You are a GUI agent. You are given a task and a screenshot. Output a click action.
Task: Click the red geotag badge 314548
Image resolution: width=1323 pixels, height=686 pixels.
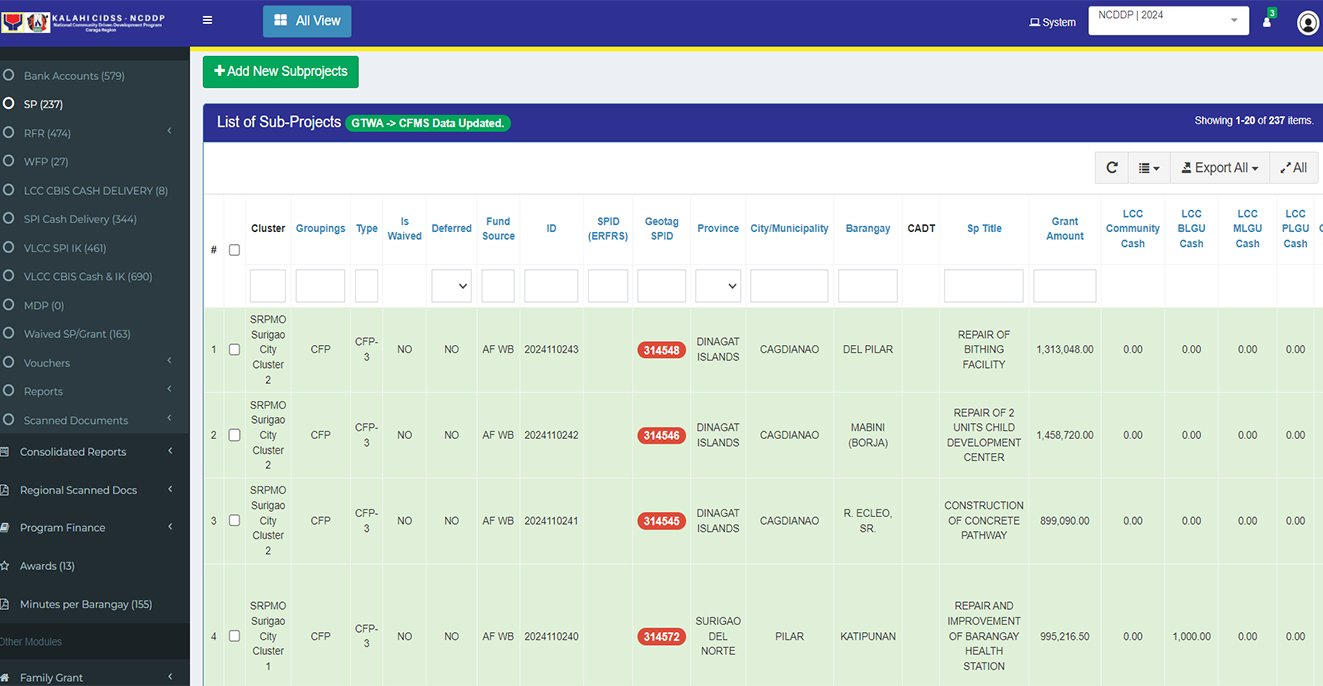(x=661, y=350)
